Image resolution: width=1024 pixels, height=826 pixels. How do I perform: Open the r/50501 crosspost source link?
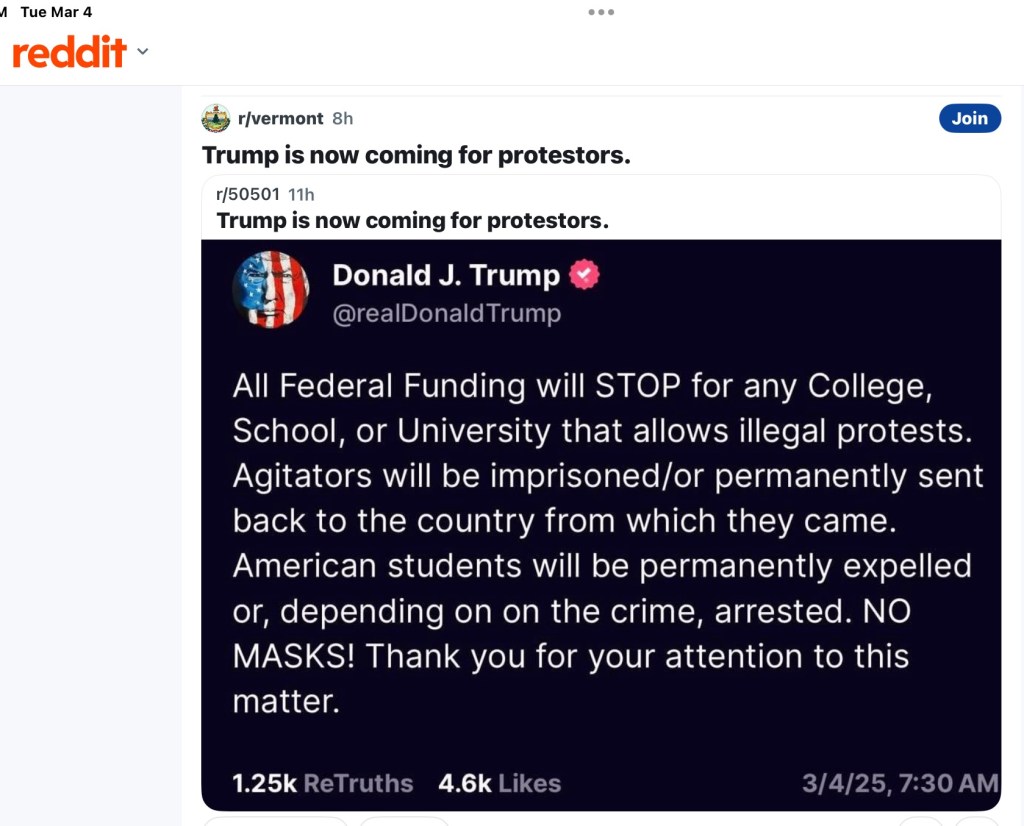[248, 194]
